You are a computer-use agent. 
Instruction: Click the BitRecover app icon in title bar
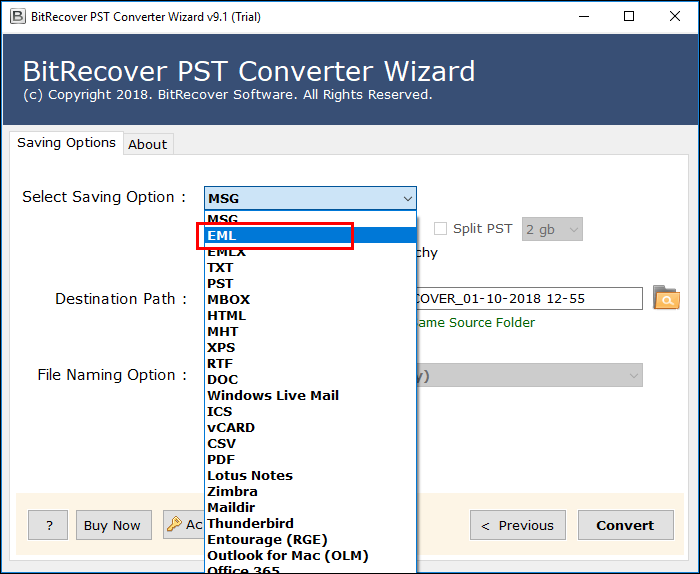pos(15,16)
